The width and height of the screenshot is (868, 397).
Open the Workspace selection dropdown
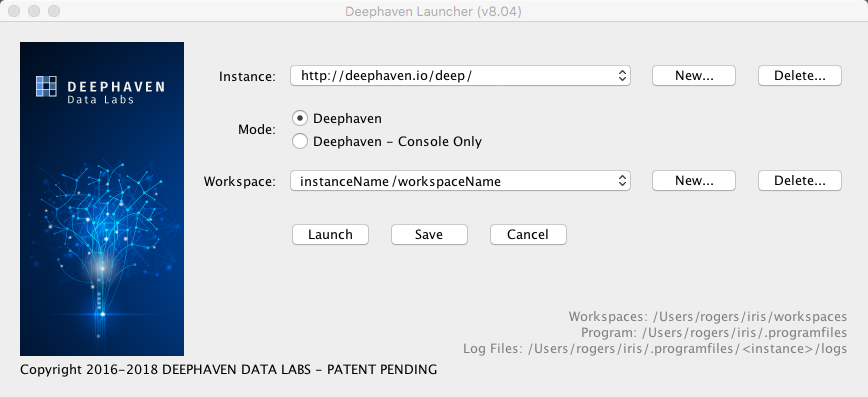click(x=460, y=181)
